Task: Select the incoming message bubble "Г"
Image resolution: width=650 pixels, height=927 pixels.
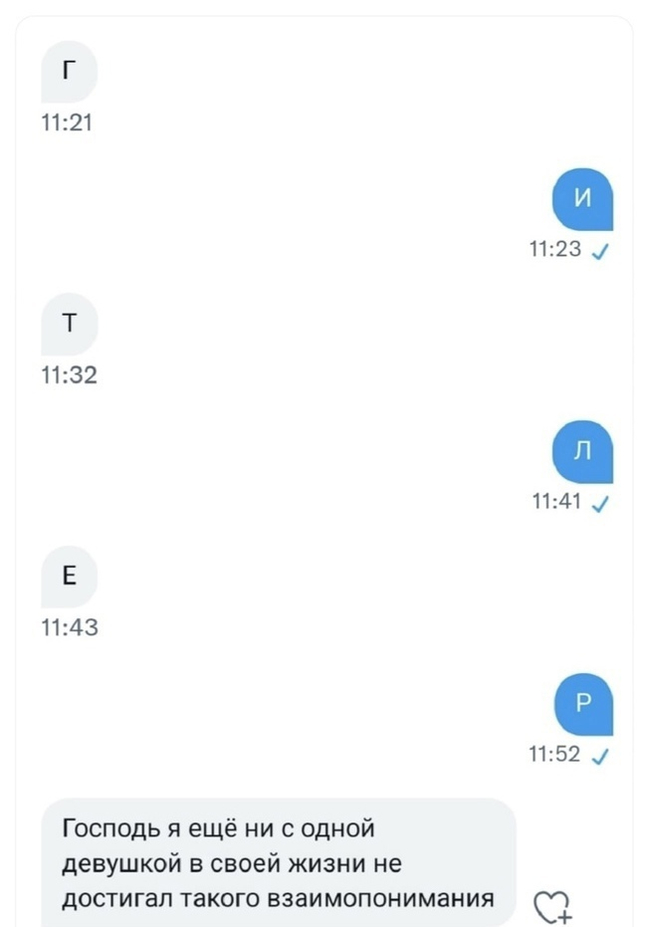Action: point(68,72)
